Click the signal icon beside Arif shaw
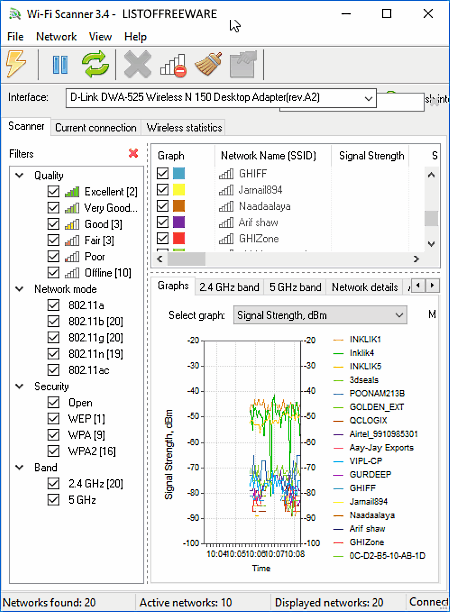Image resolution: width=450 pixels, height=612 pixels. pos(226,222)
